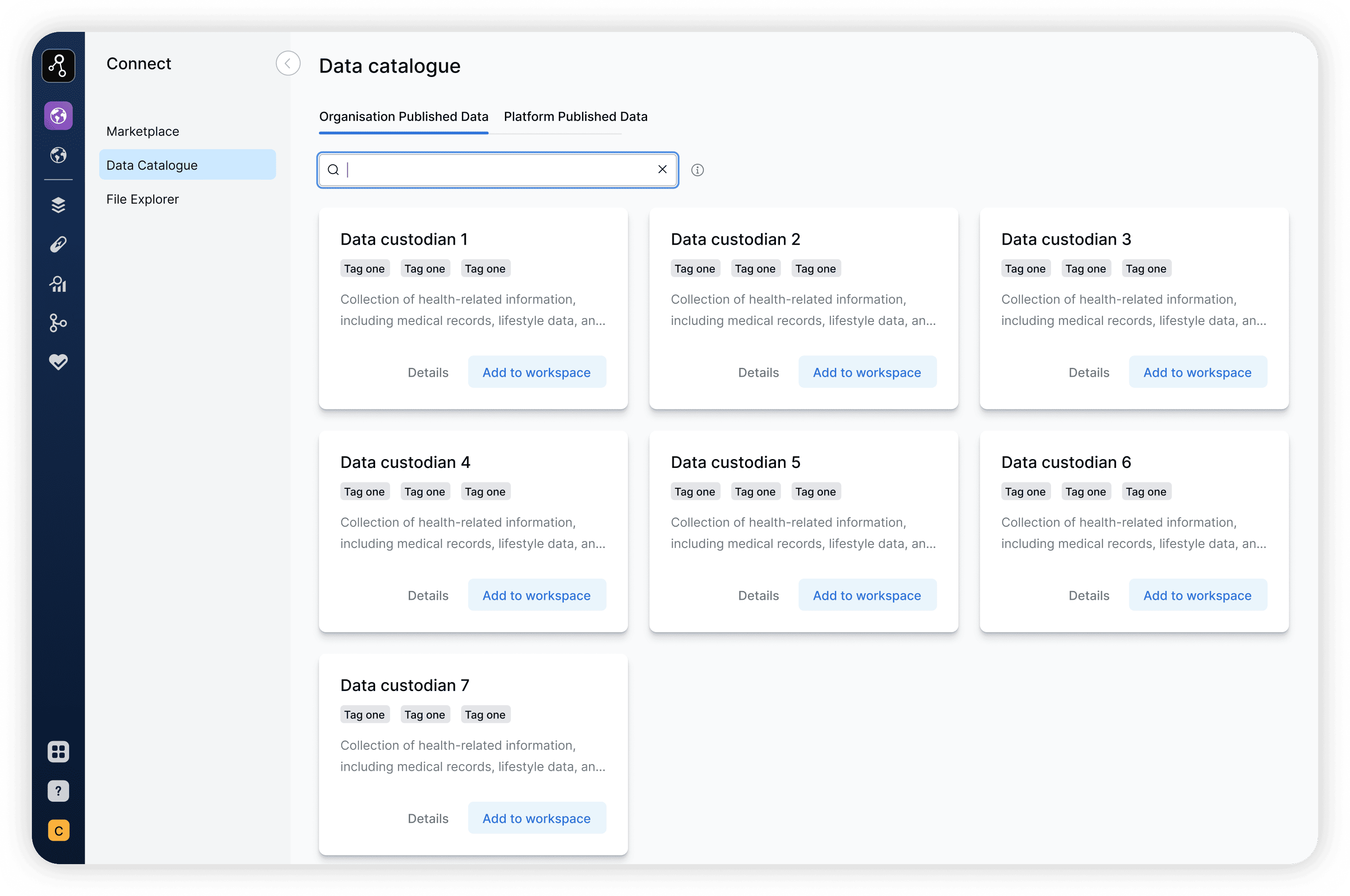This screenshot has height=896, width=1350.
Task: Click the Data custodian 3 card title
Action: (x=1066, y=239)
